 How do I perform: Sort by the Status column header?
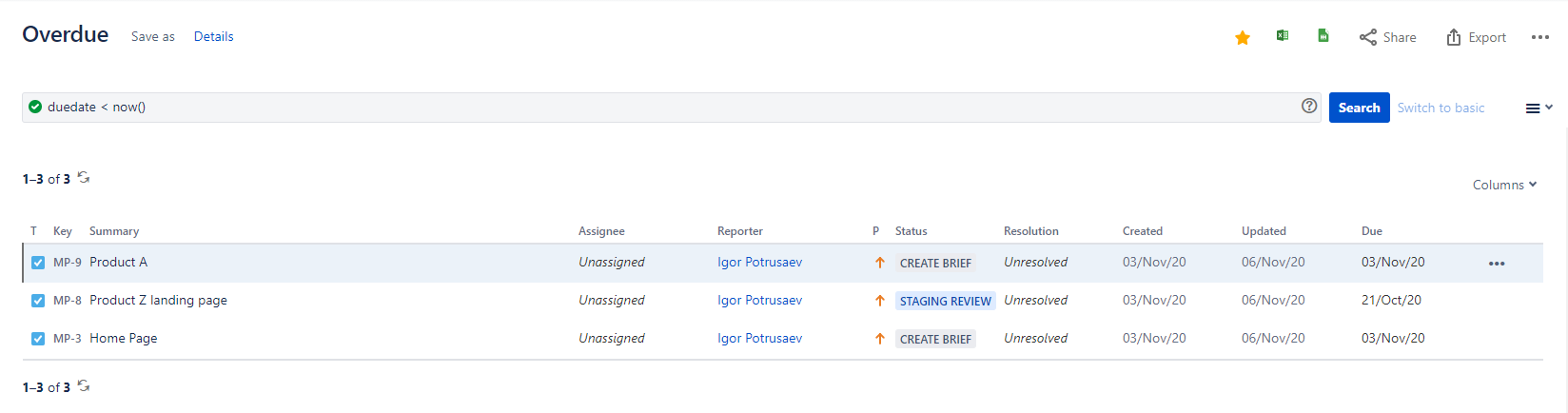[x=911, y=231]
